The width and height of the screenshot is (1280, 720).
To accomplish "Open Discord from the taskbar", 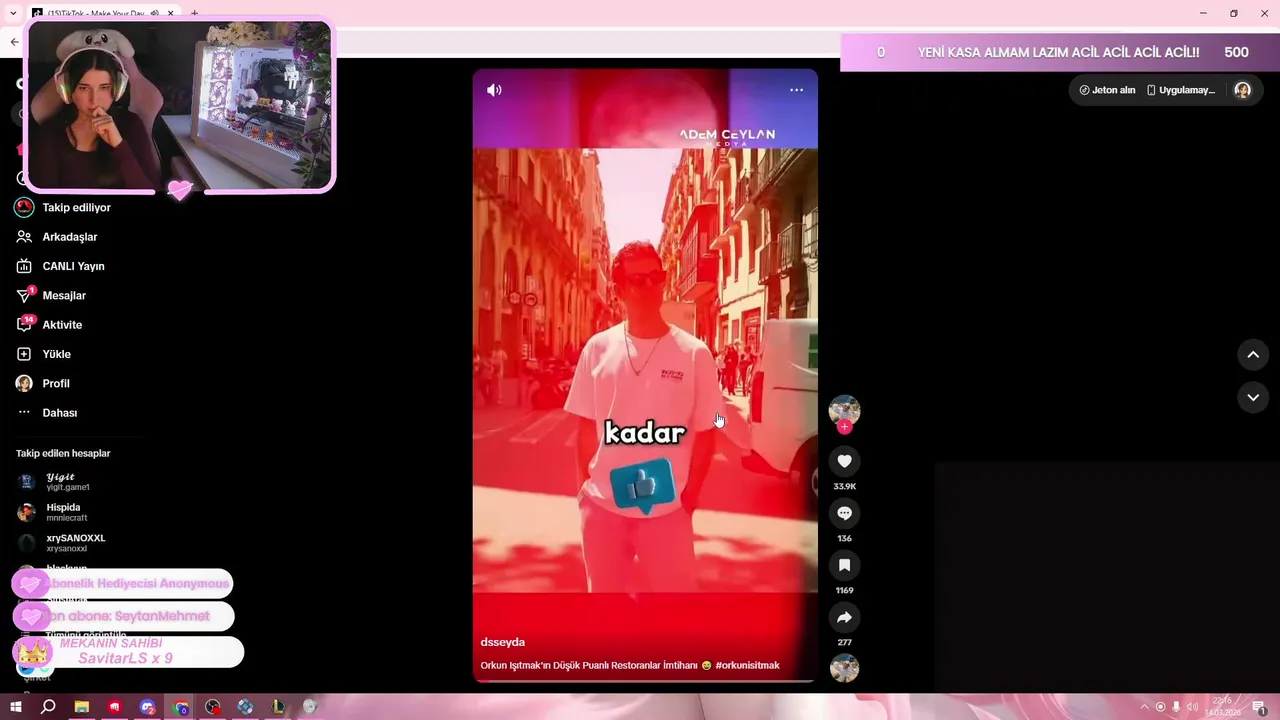I will tap(148, 707).
